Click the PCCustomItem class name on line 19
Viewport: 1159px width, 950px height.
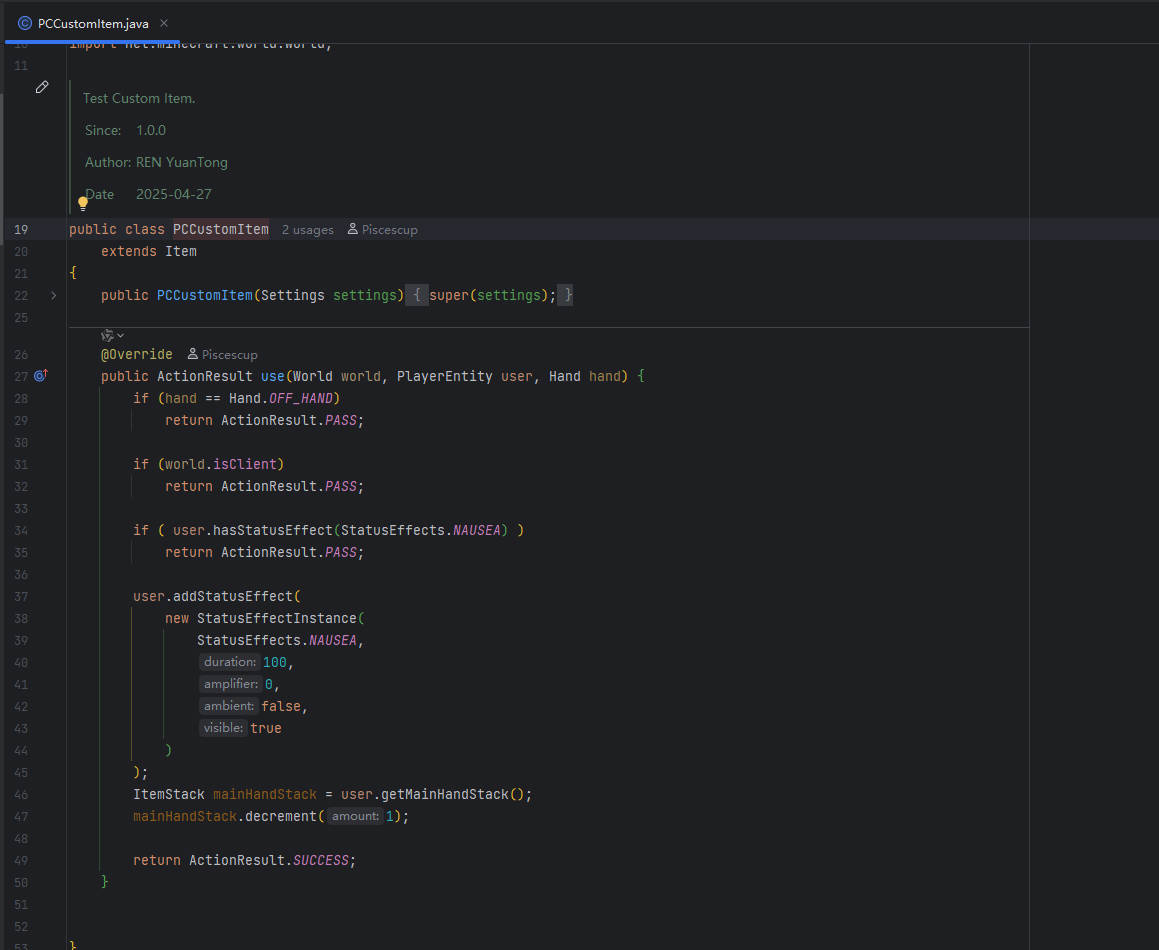[x=221, y=230]
